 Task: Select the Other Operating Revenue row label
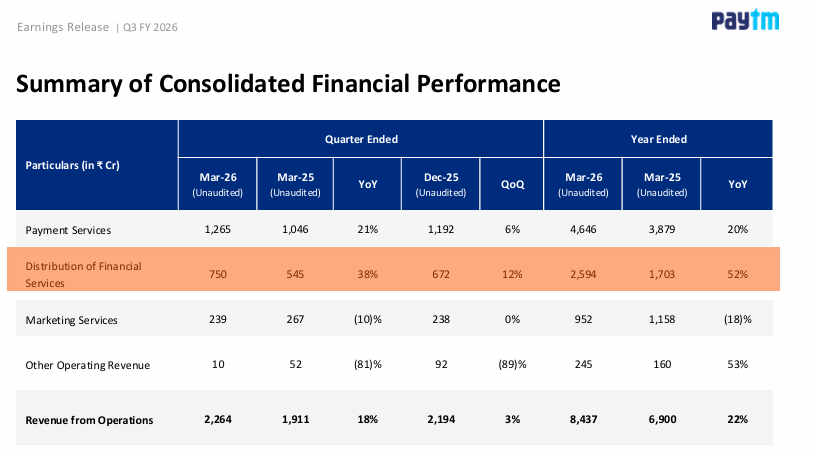pyautogui.click(x=87, y=365)
